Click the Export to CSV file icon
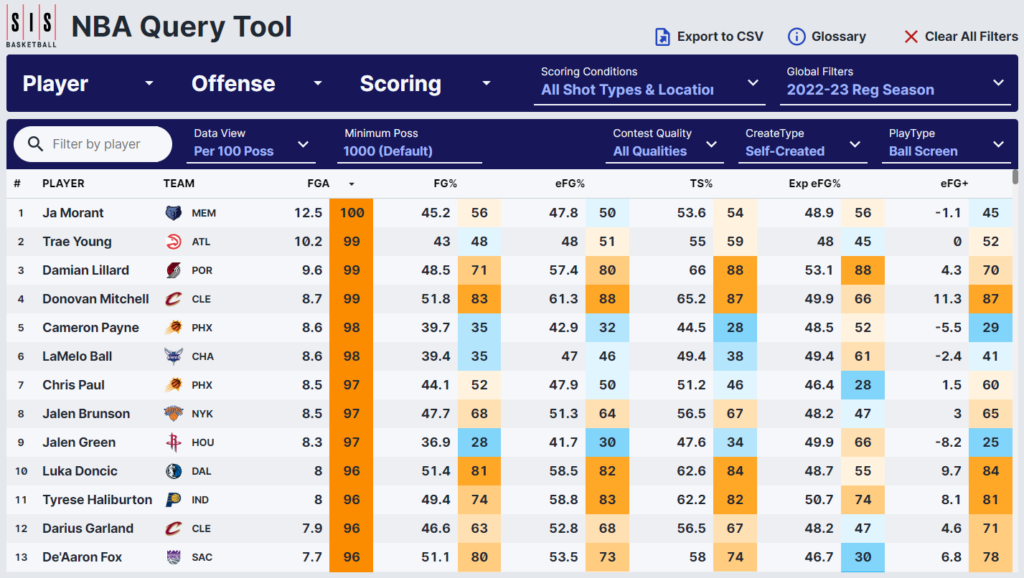This screenshot has width=1024, height=578. pos(662,37)
